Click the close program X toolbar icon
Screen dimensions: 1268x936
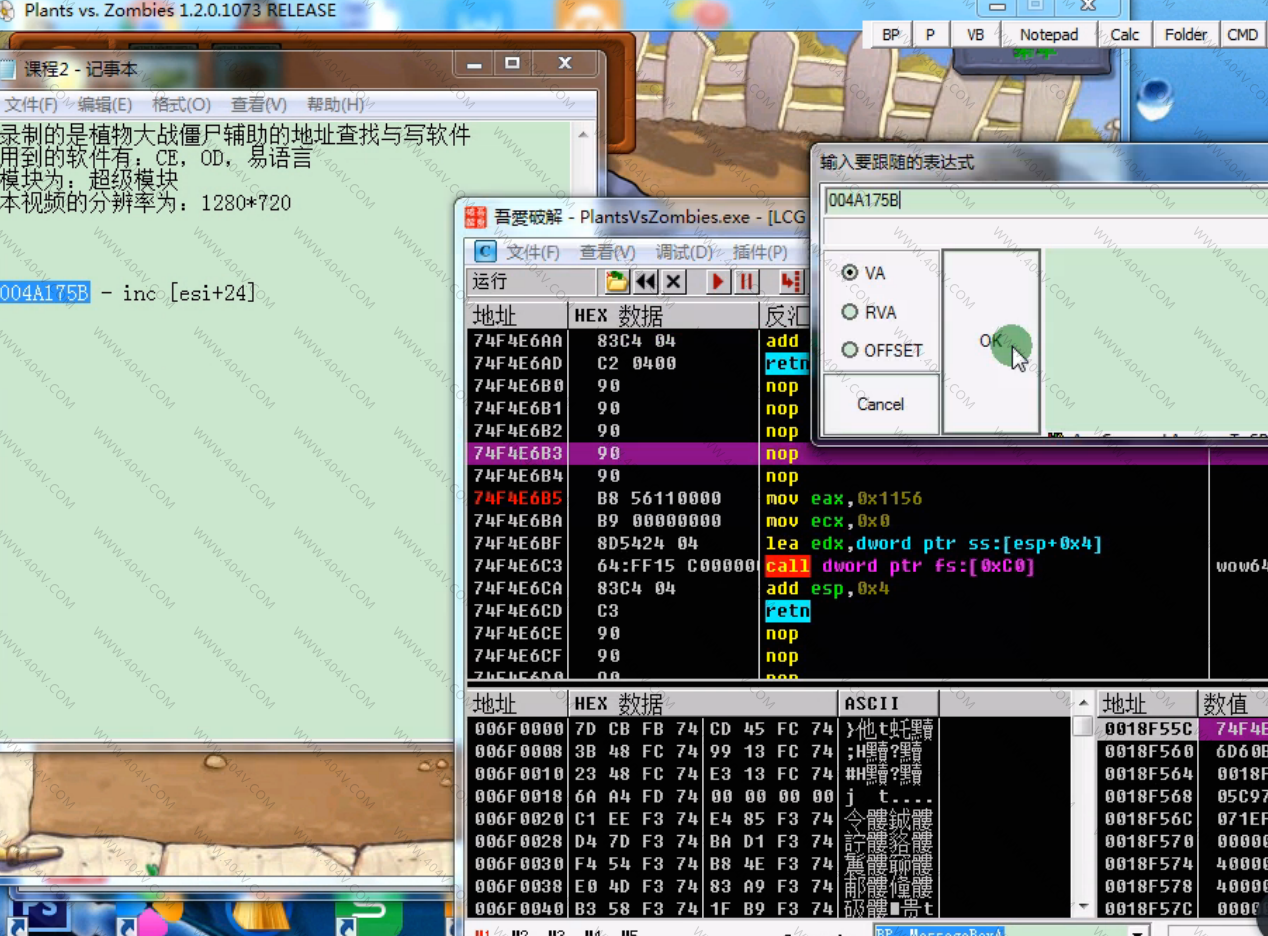click(x=674, y=282)
